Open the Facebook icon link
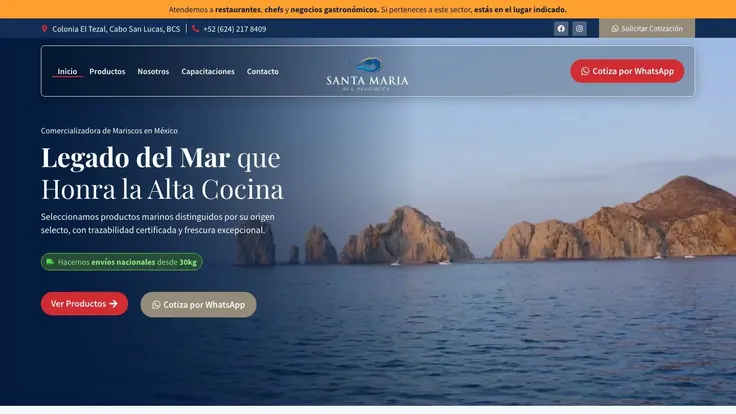The width and height of the screenshot is (736, 414). pos(561,29)
